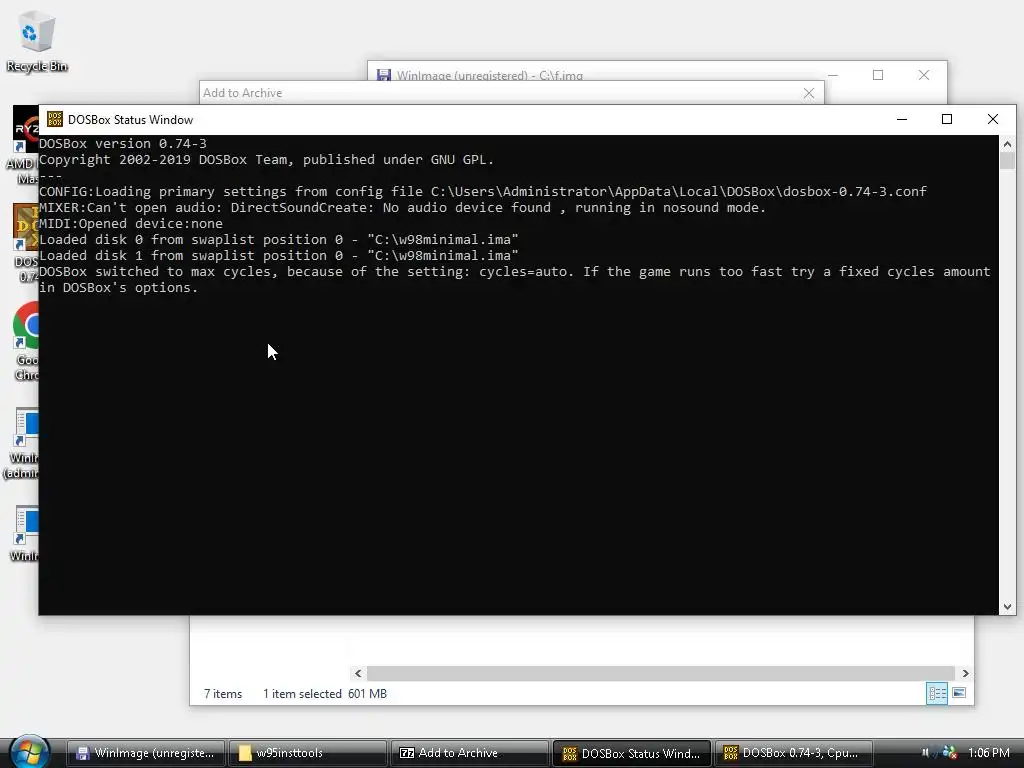This screenshot has width=1024, height=768.
Task: Close the Add to Archive dialog
Action: [x=808, y=93]
